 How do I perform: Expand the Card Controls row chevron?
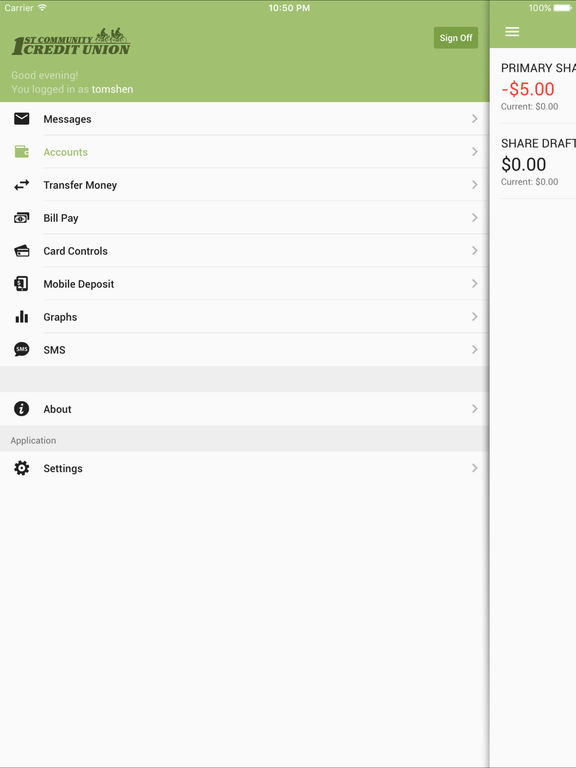[474, 250]
